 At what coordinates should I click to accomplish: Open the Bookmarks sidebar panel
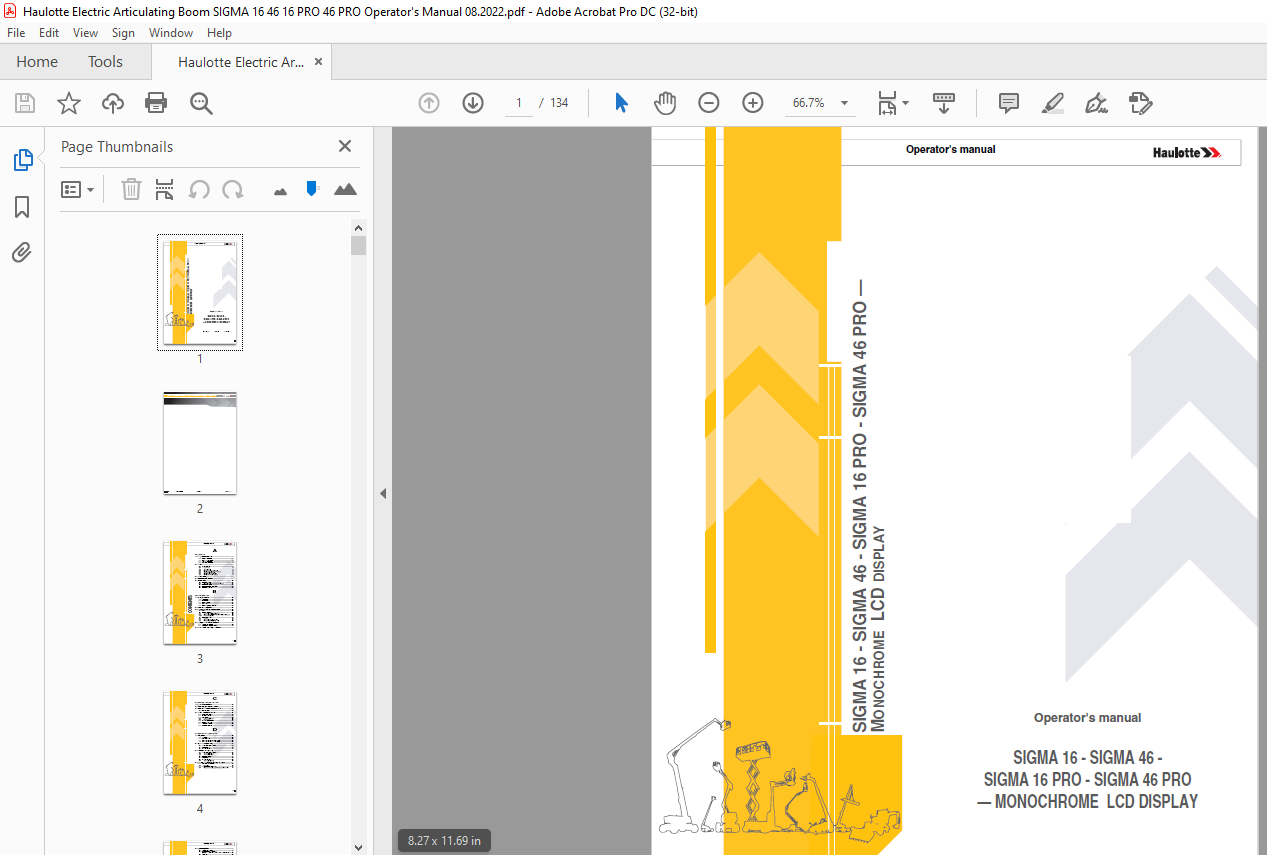coord(22,207)
